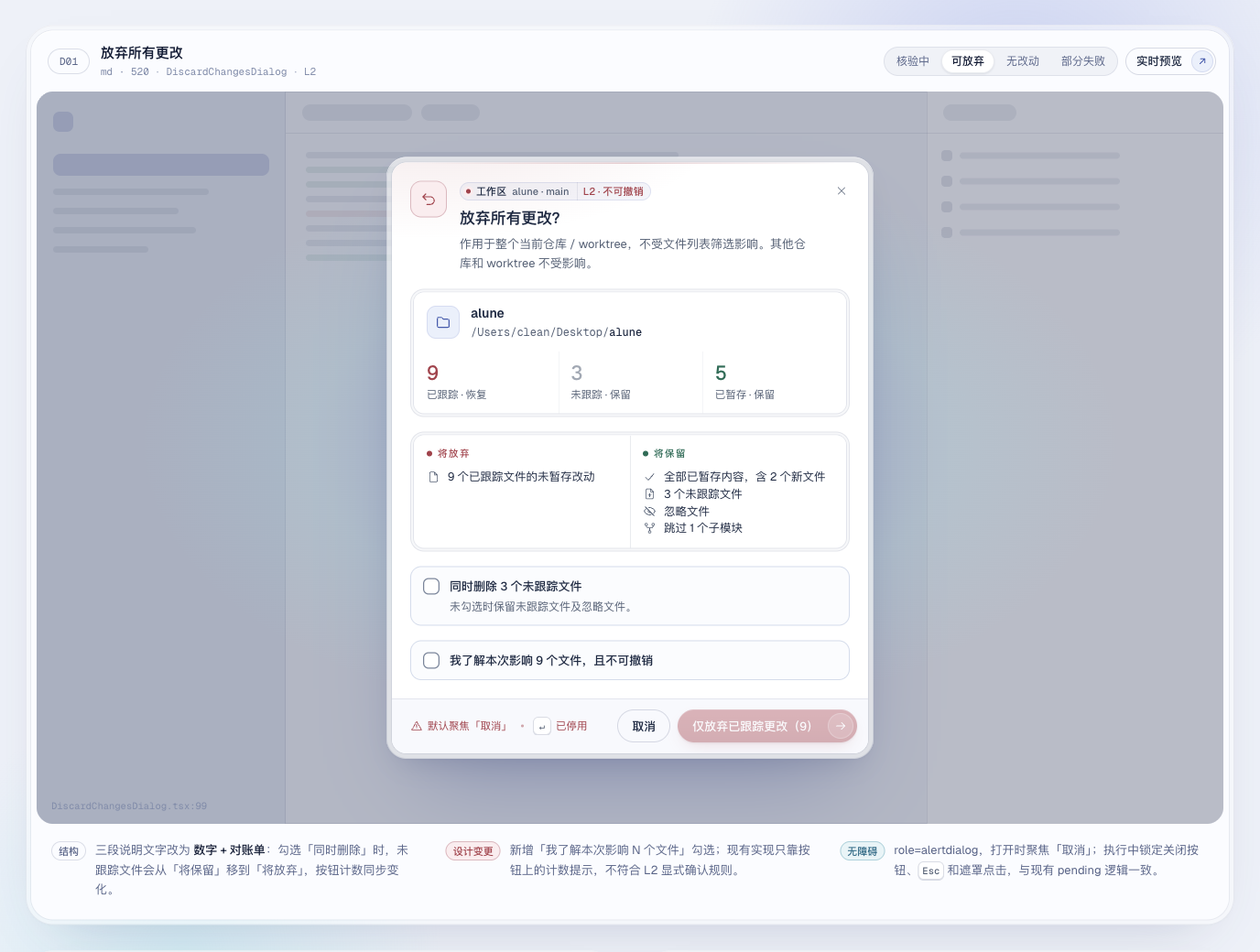Viewport: 1260px width, 952px height.
Task: Check 我了解本次影响 9 个文件 confirmation
Action: [x=431, y=660]
